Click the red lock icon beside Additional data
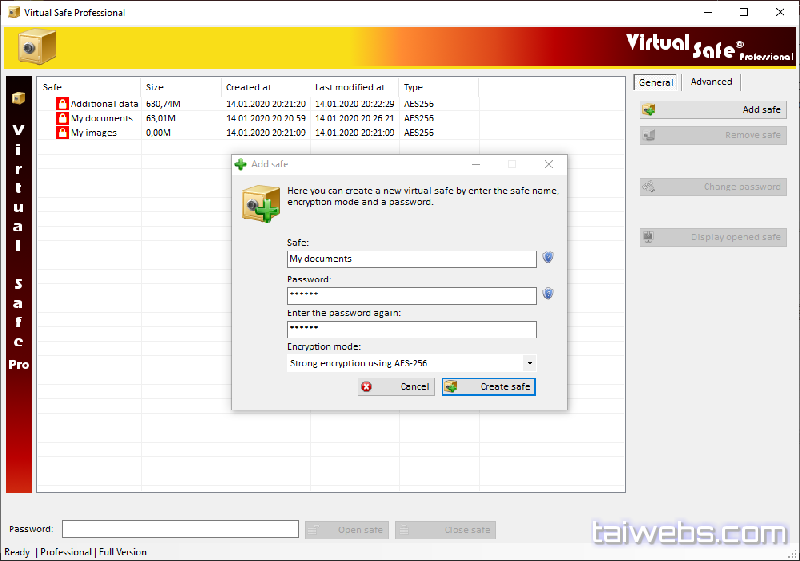 (62, 103)
